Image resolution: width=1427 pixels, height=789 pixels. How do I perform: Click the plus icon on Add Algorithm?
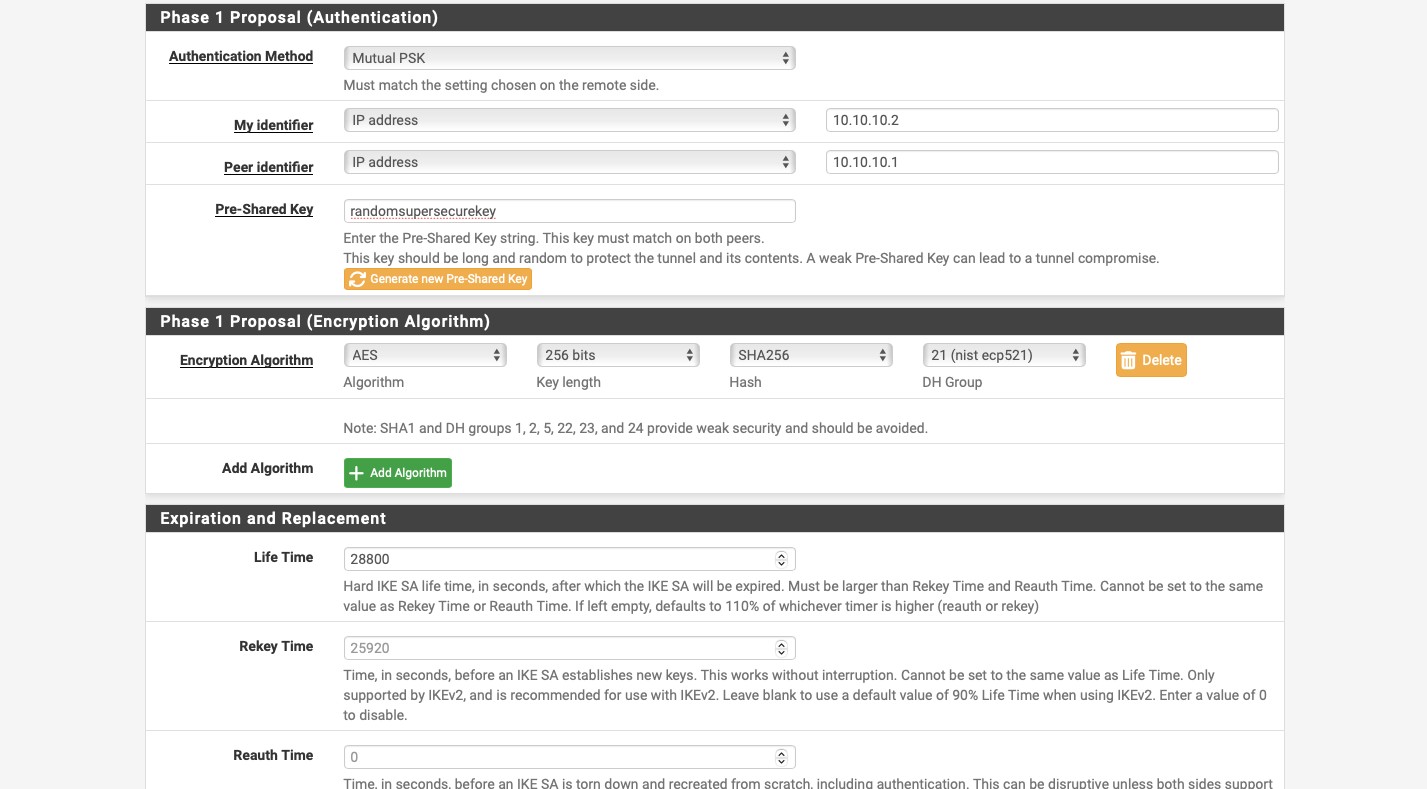click(356, 473)
